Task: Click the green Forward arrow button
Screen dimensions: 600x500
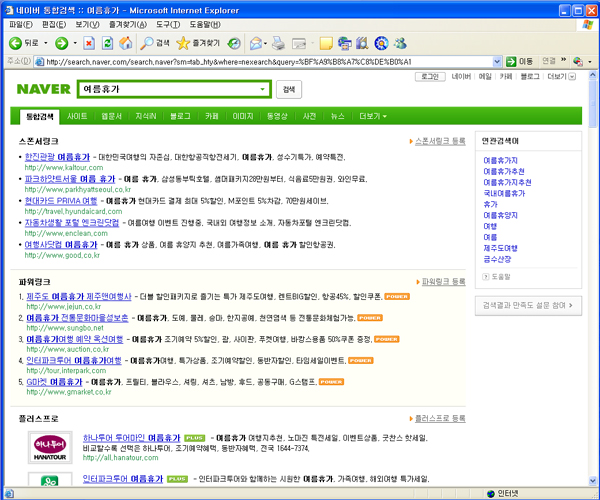Action: coord(61,43)
